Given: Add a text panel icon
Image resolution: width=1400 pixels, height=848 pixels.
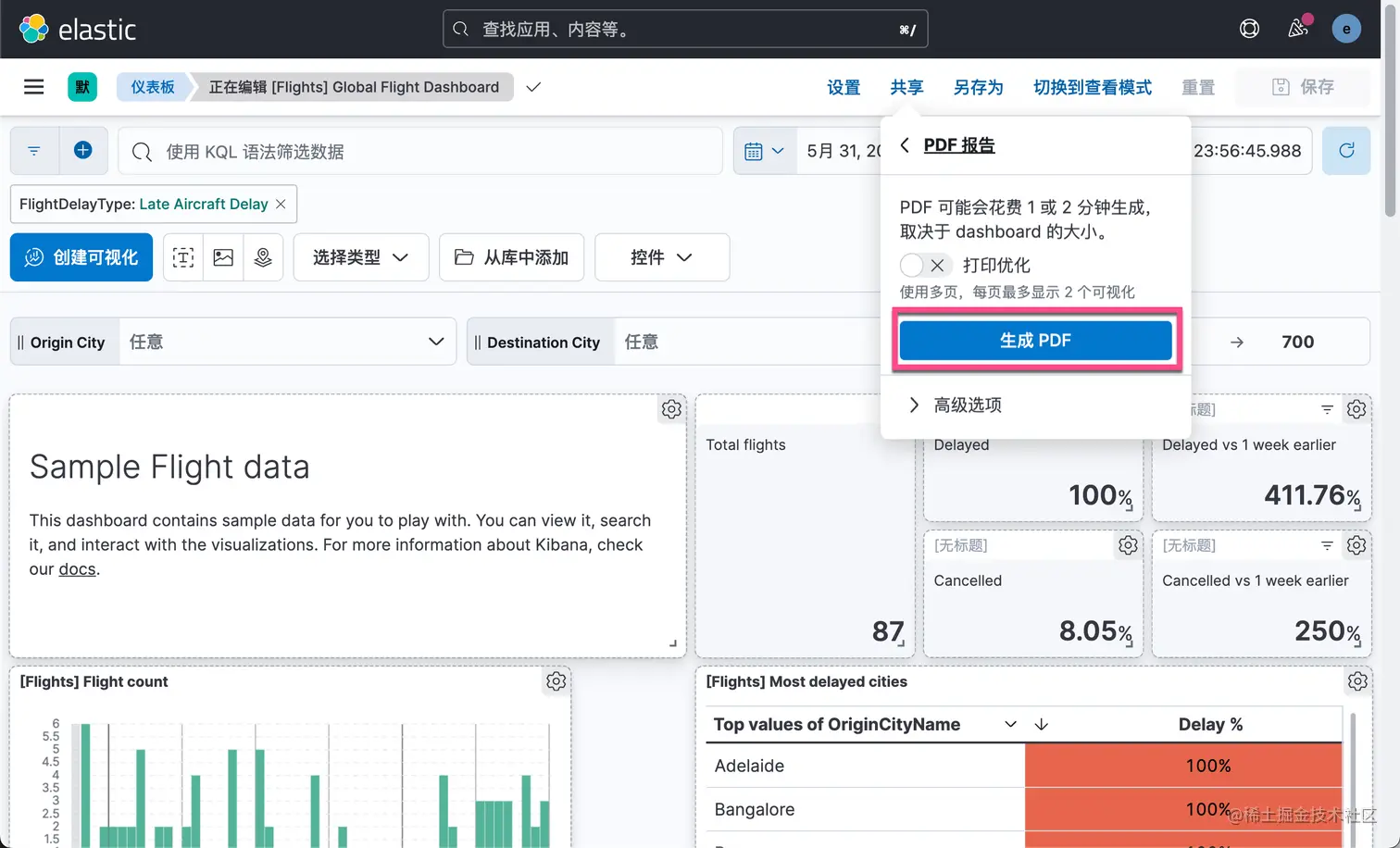Looking at the screenshot, I should 183,257.
